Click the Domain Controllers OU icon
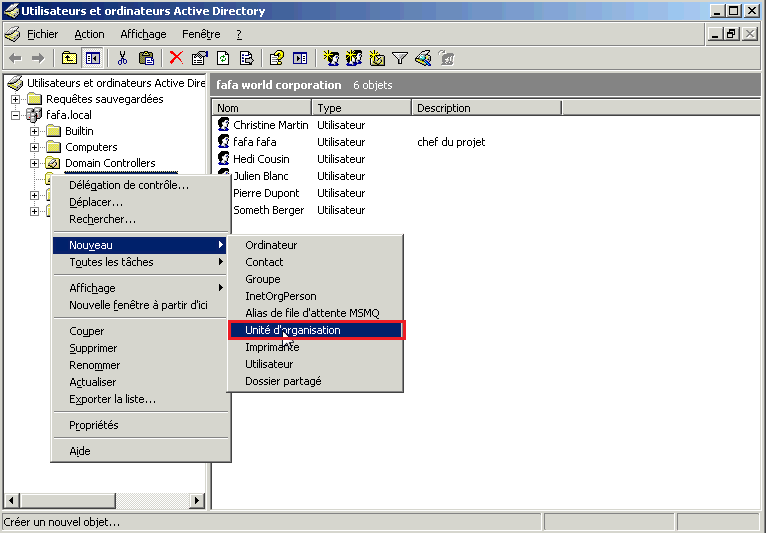 53,163
